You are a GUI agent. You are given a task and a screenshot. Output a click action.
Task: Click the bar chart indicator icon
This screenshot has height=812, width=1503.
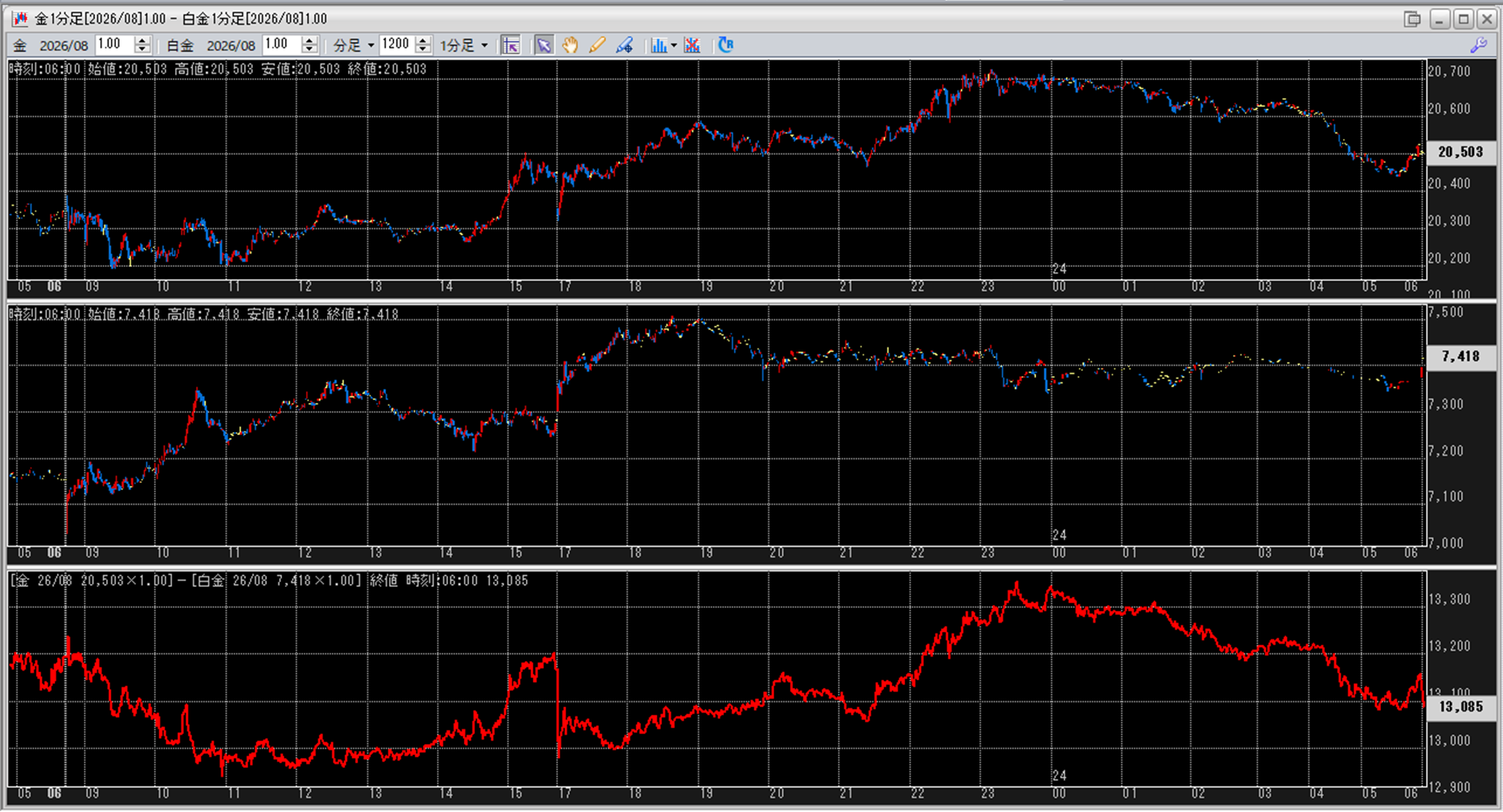658,46
